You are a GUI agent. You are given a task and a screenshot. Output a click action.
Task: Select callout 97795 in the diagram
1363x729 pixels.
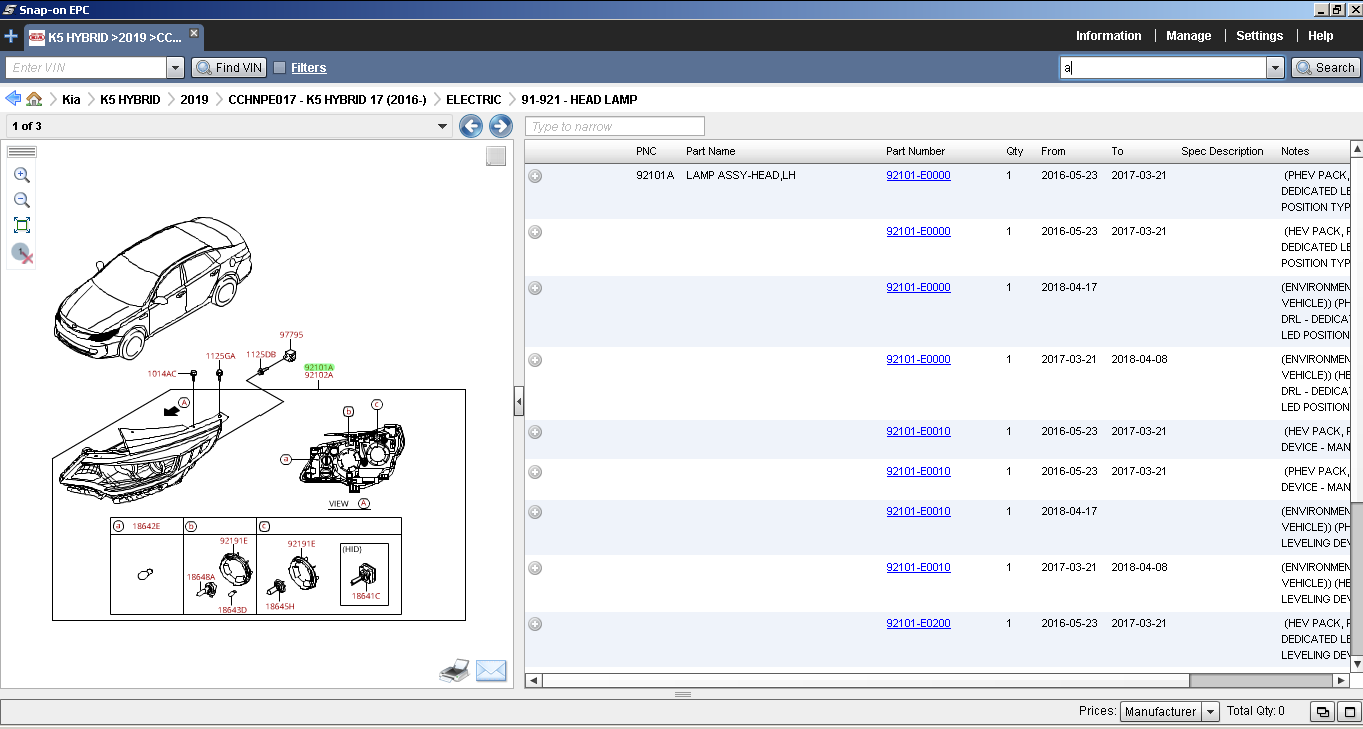pos(291,335)
